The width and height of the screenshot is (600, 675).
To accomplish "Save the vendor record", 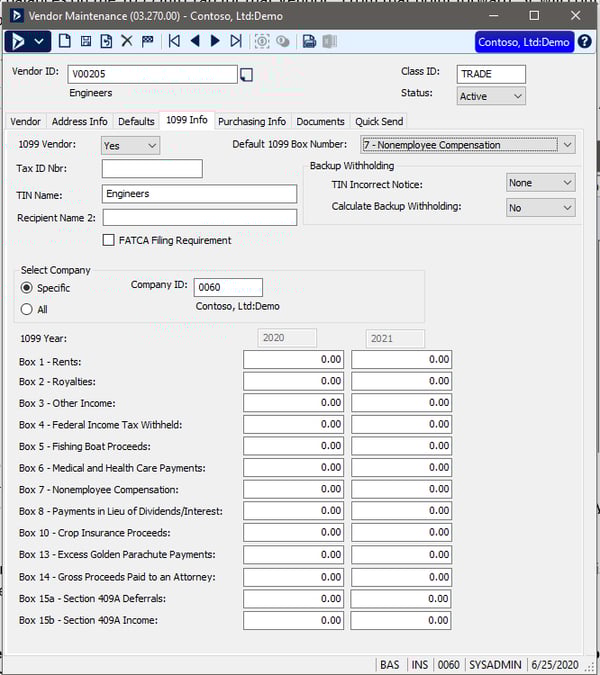I will click(x=86, y=41).
